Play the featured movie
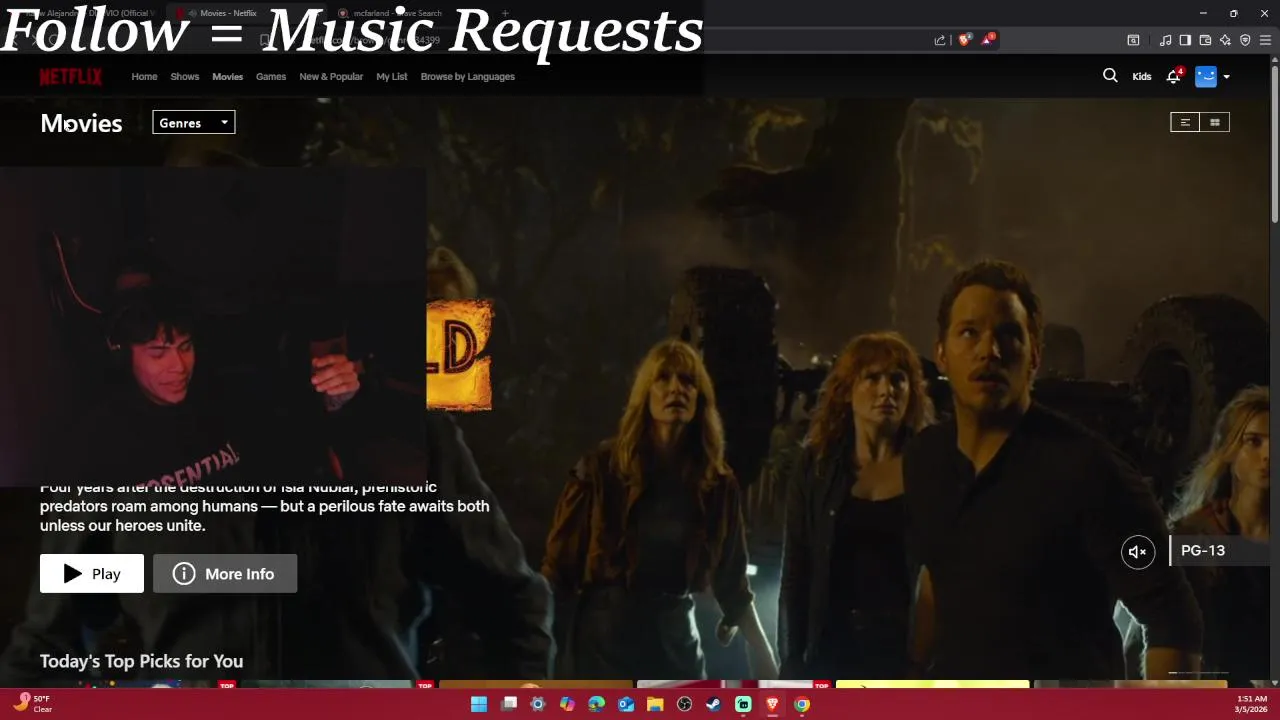This screenshot has width=1280, height=720. pyautogui.click(x=92, y=574)
